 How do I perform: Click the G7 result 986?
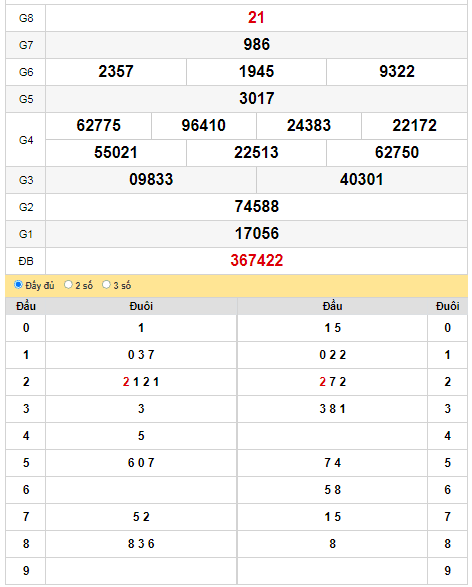(x=256, y=45)
